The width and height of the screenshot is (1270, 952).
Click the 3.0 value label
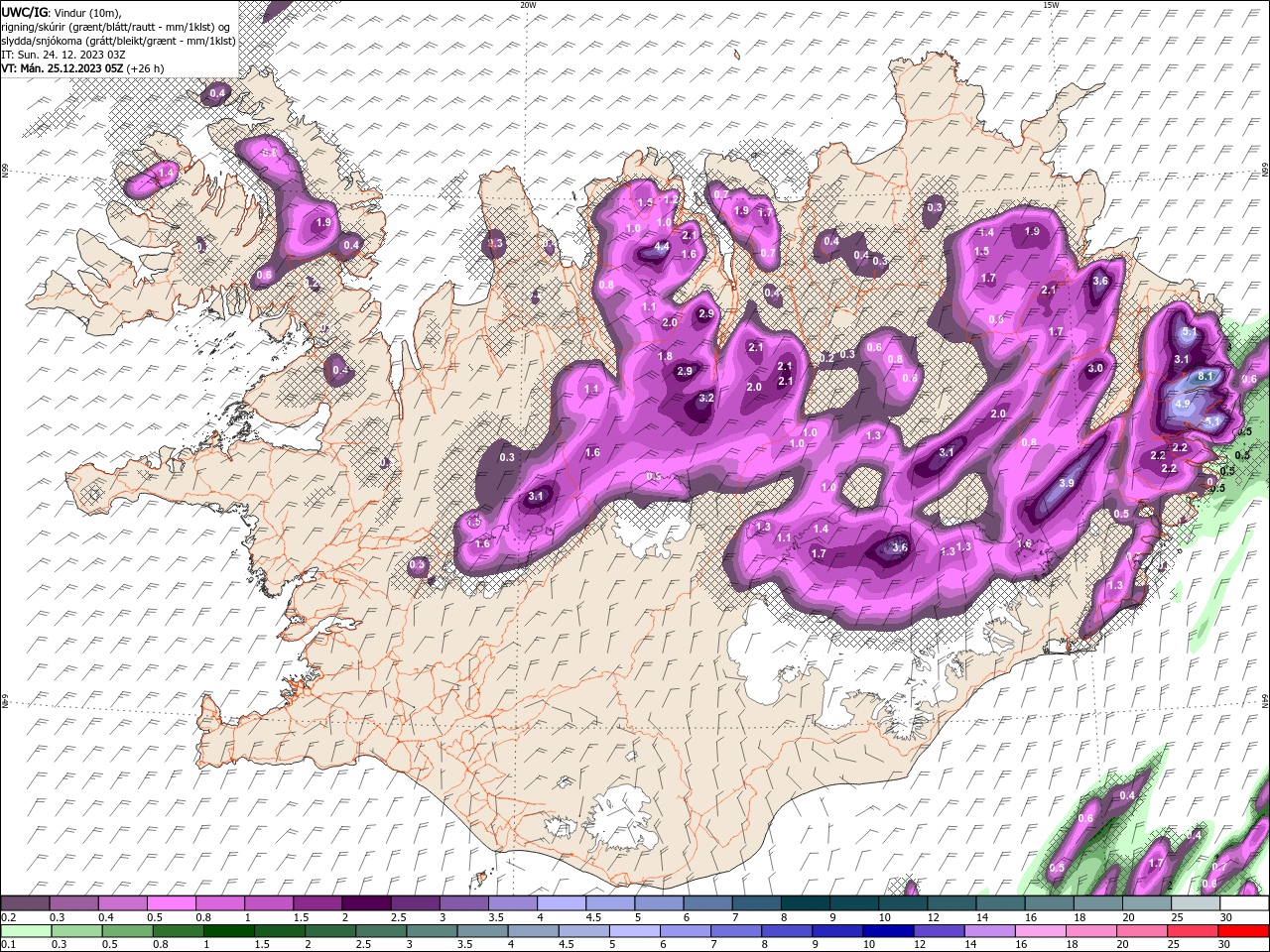coord(1095,368)
